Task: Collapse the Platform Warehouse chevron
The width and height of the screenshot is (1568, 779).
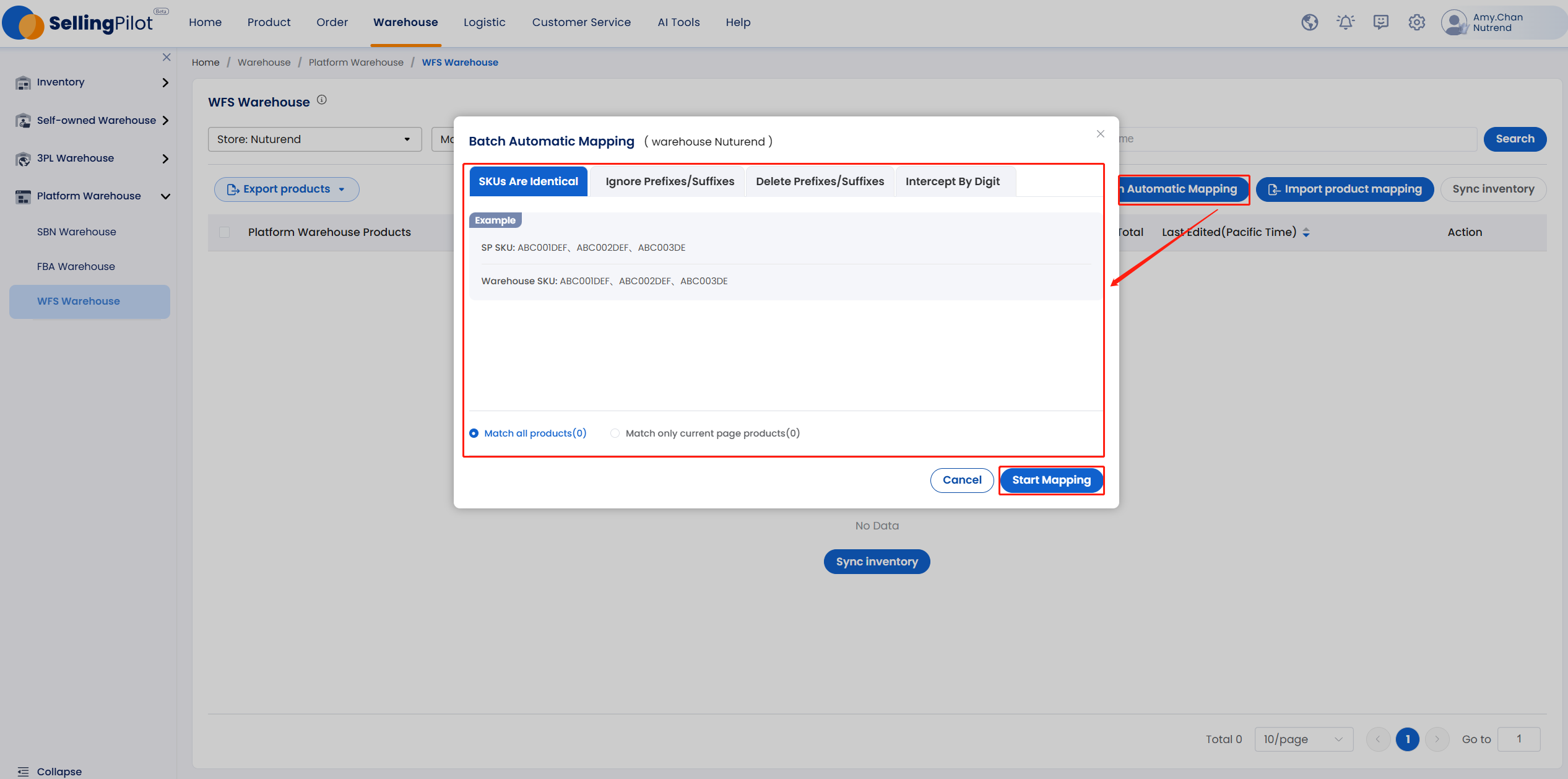Action: (x=165, y=196)
